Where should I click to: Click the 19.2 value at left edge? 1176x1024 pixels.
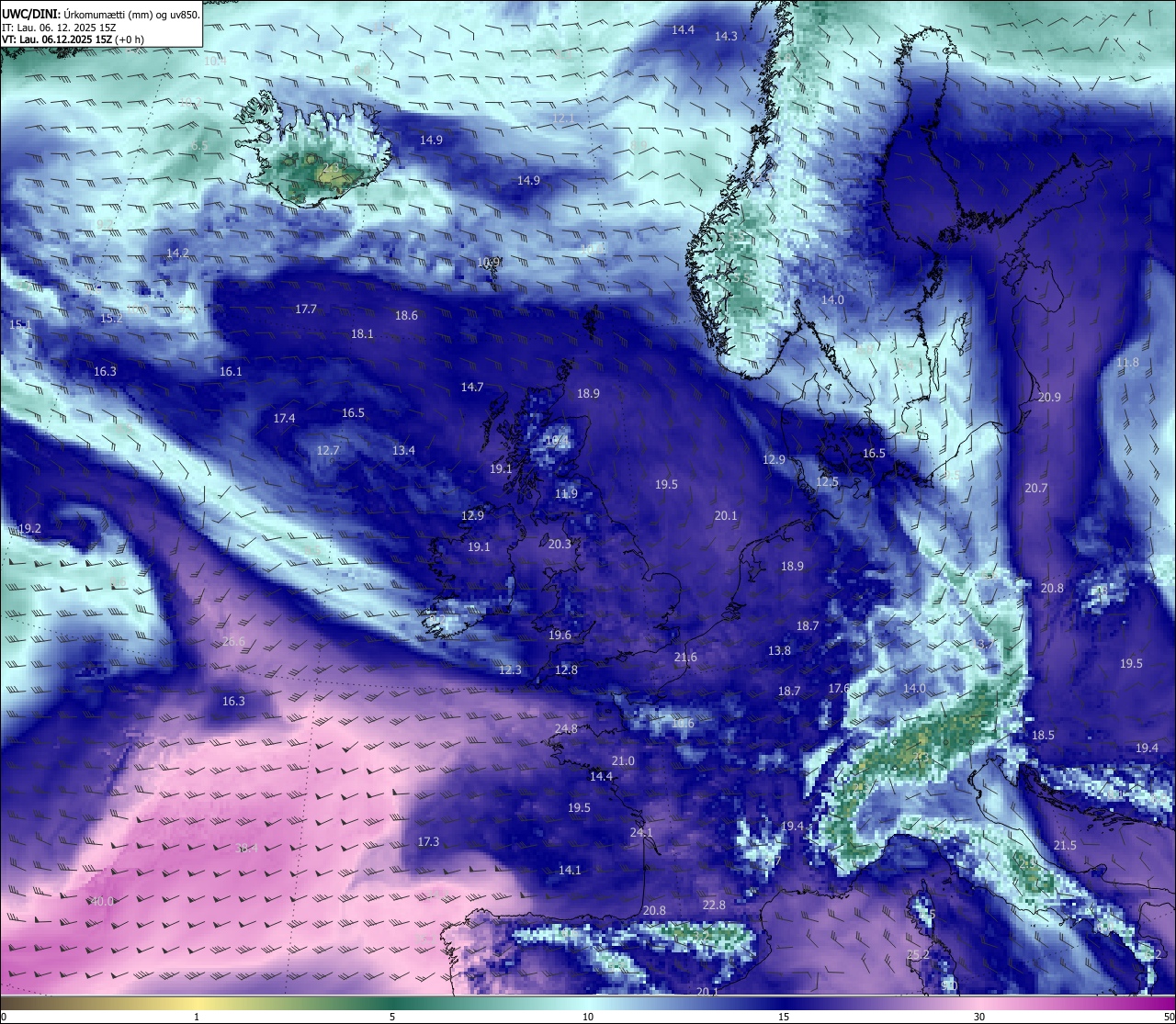[x=30, y=528]
